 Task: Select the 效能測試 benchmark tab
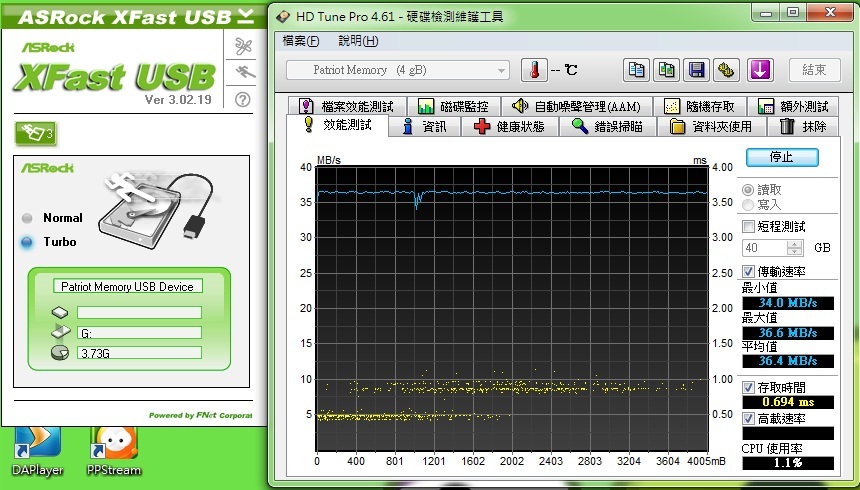tap(337, 125)
